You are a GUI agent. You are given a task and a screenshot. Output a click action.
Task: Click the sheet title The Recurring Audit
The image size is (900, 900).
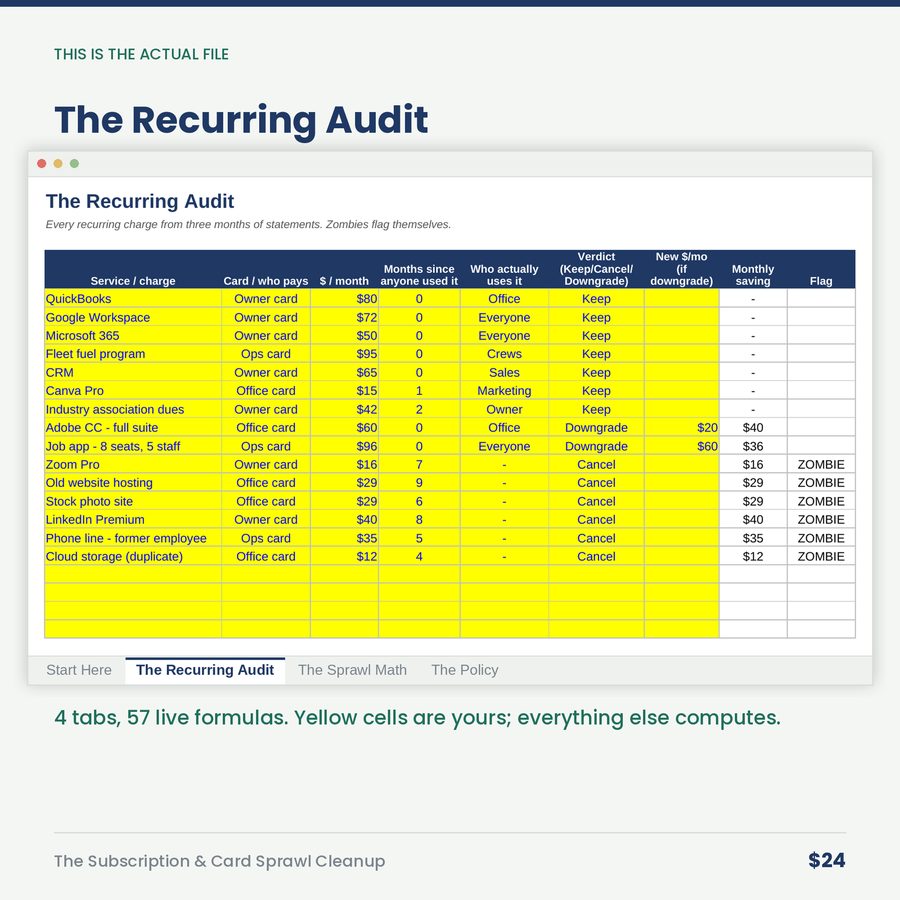pyautogui.click(x=140, y=201)
